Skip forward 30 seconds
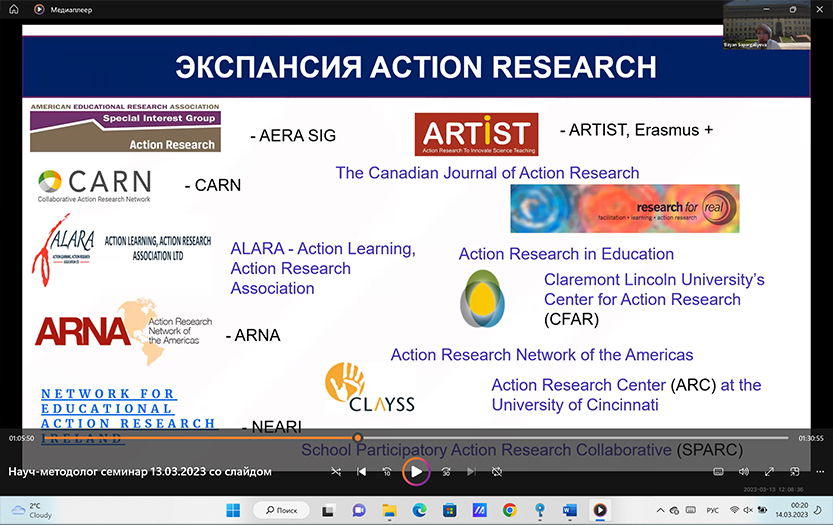Screen dimensions: 833x525 coord(446,471)
